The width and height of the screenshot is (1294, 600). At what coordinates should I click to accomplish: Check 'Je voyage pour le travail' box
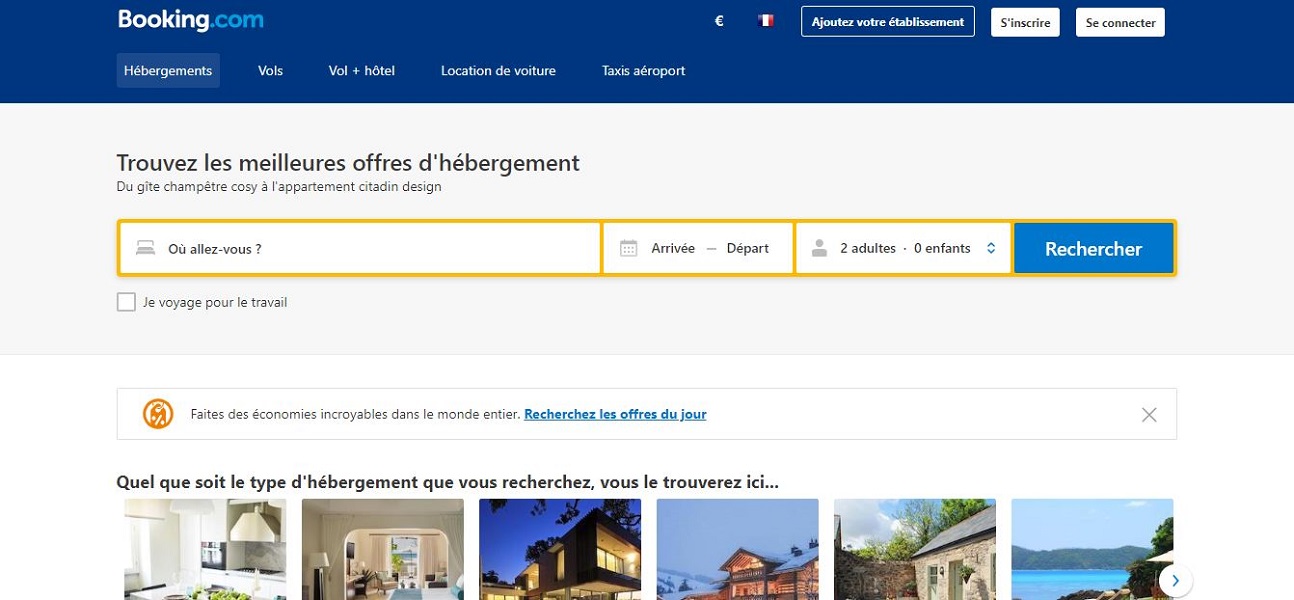[126, 302]
